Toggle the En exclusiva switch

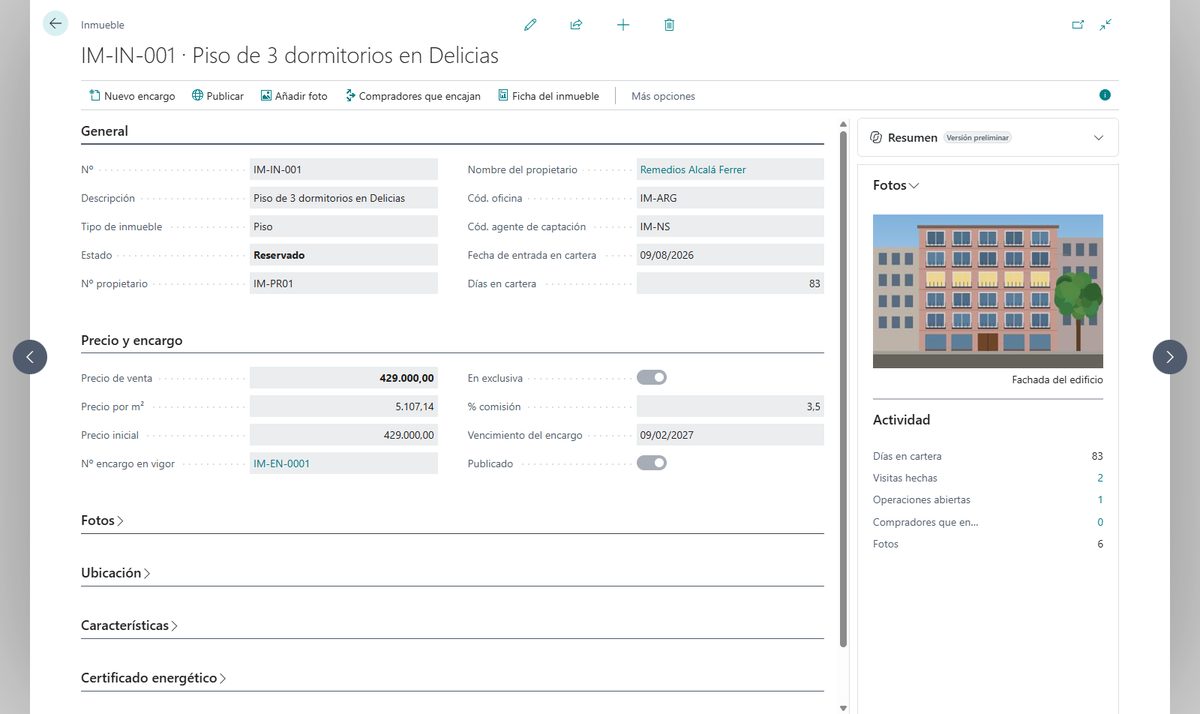pos(652,377)
